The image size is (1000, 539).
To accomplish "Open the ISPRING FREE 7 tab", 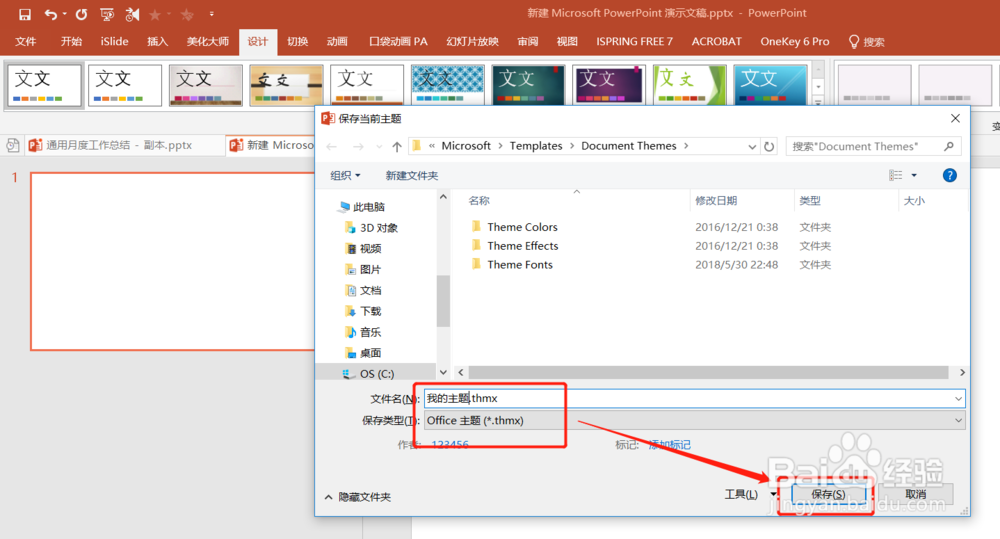I will pos(635,41).
